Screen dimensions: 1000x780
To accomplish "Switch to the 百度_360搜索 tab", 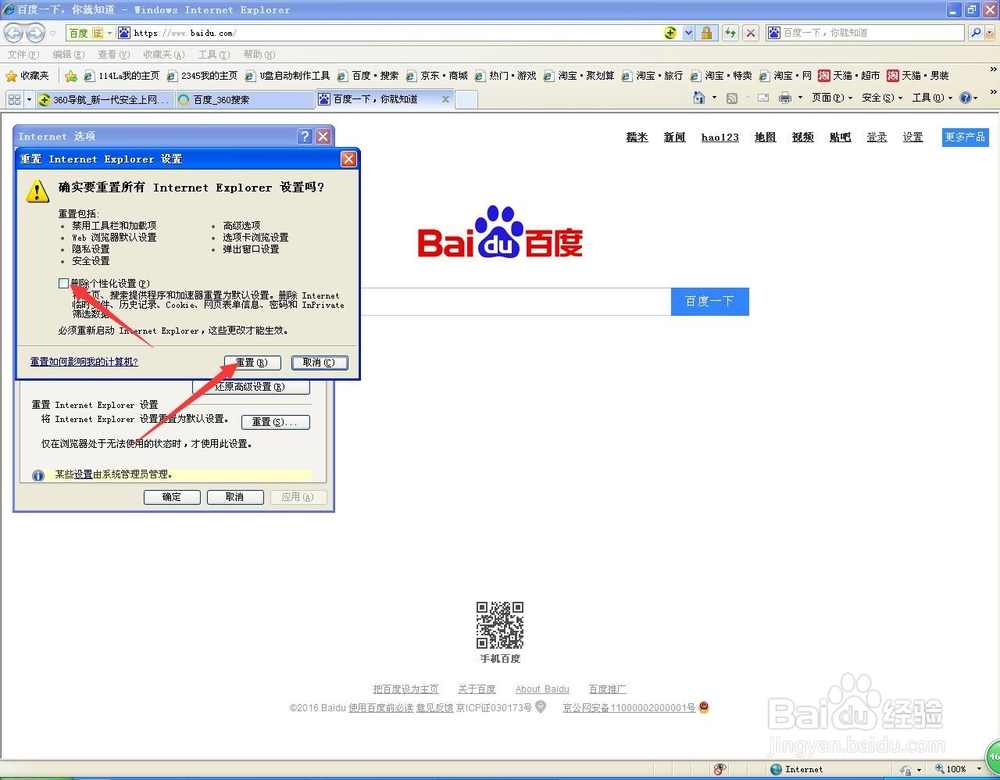I will click(245, 99).
